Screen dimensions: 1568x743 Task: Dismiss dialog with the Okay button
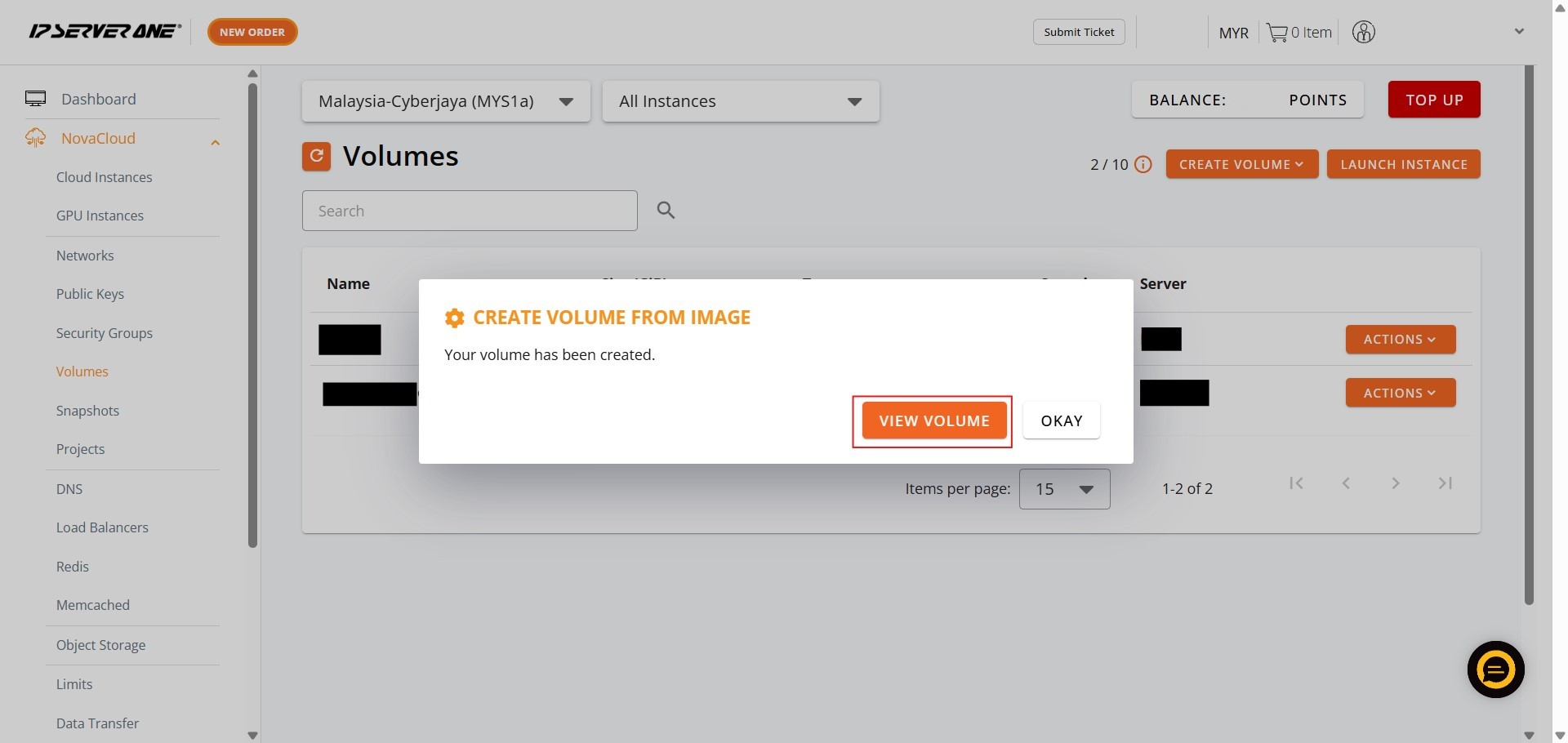(x=1061, y=421)
